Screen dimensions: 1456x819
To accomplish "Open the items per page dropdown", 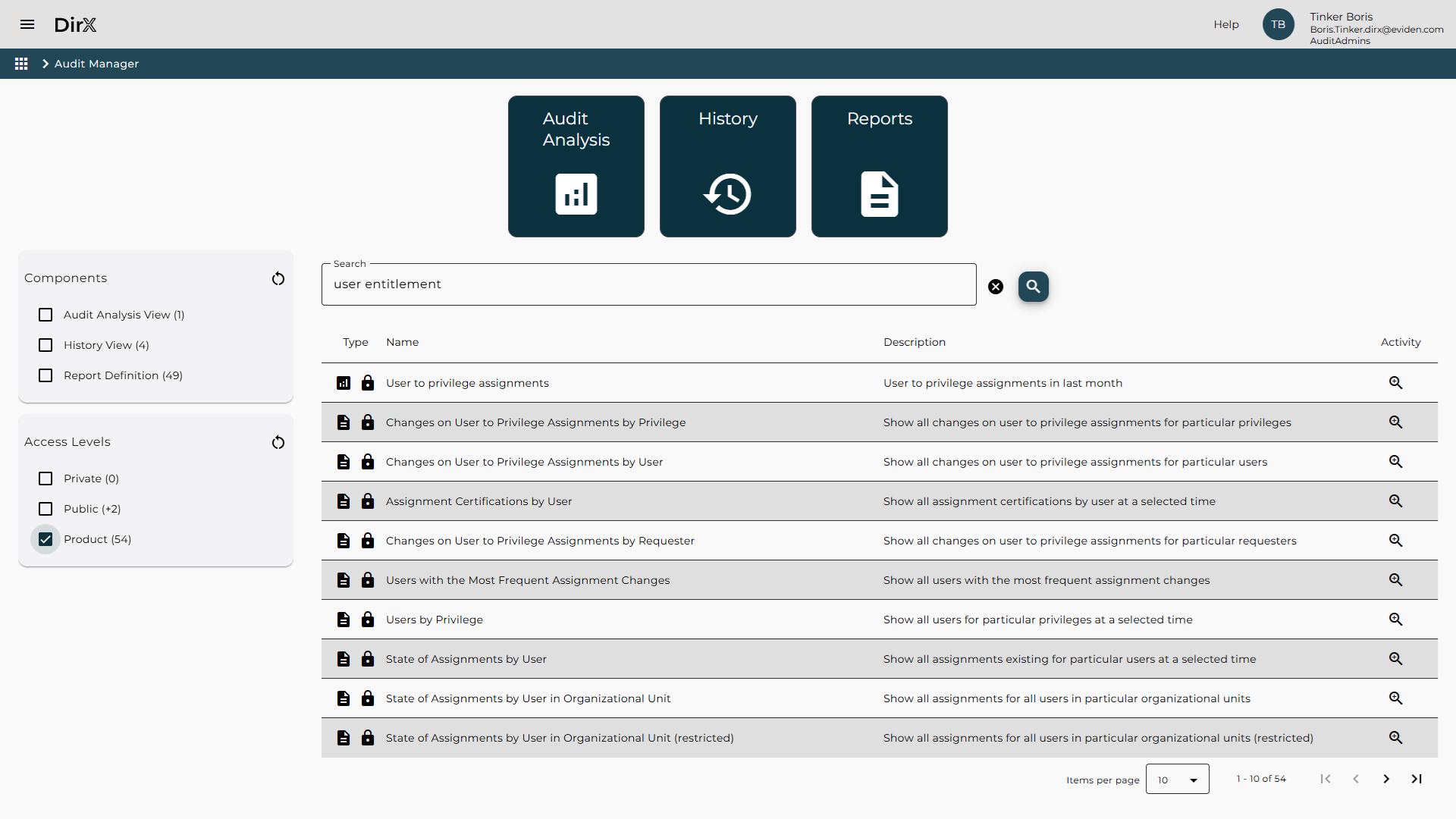I will 1177,779.
